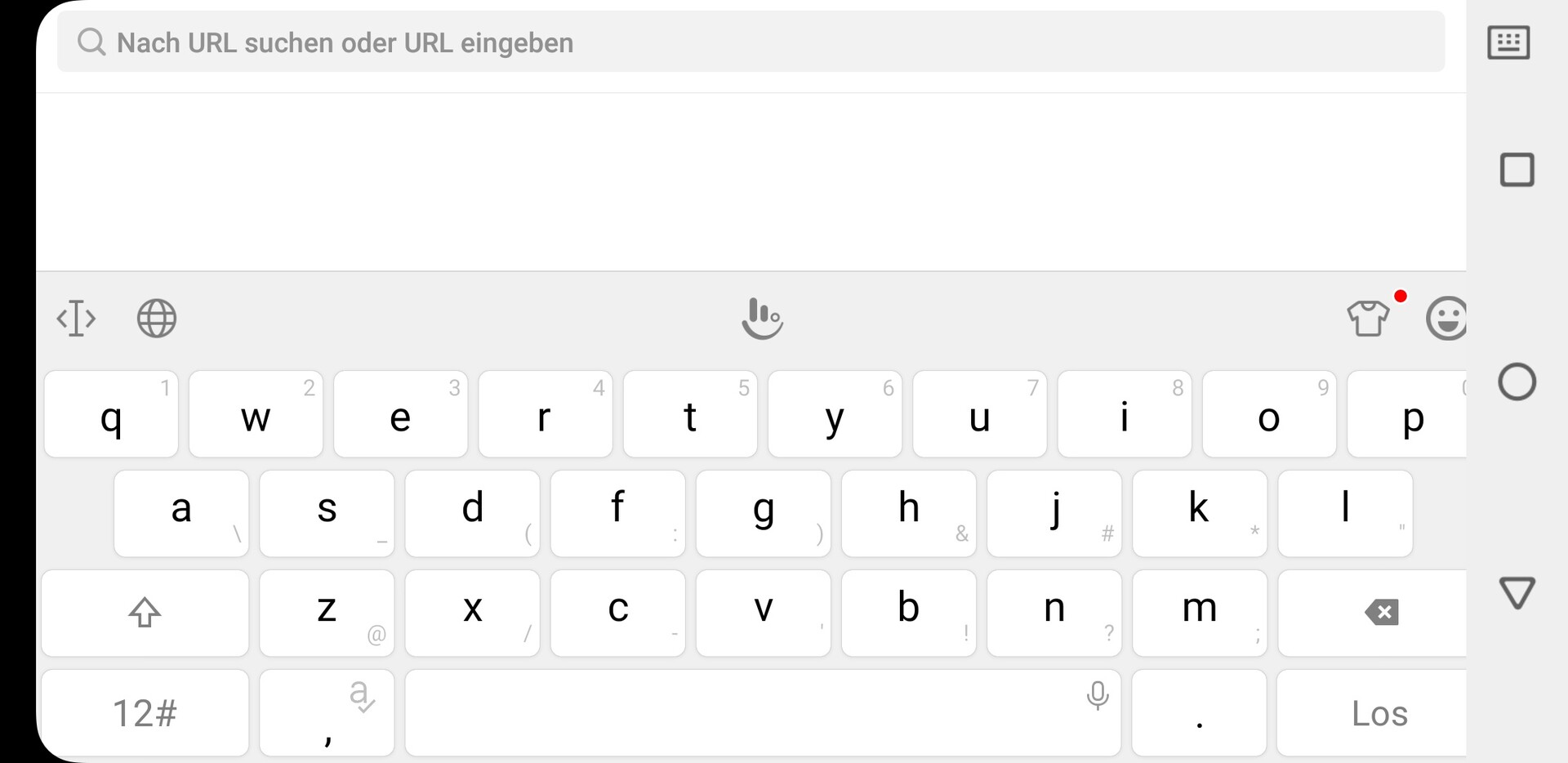The height and width of the screenshot is (763, 1568).
Task: Tap the TouchPal hand logo icon
Action: (x=762, y=319)
